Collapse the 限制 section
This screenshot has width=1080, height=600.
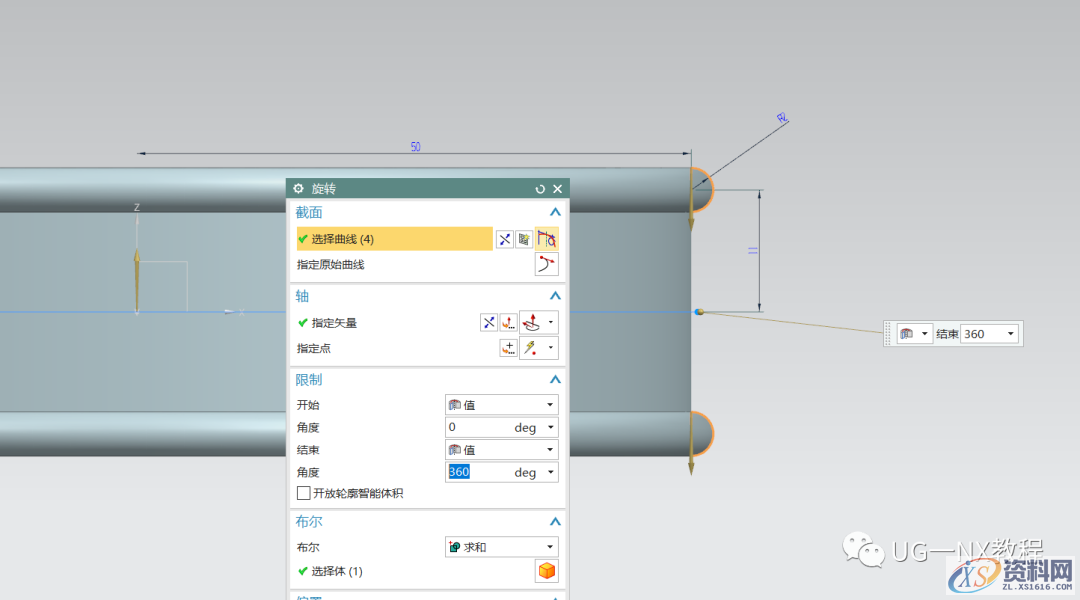click(555, 380)
